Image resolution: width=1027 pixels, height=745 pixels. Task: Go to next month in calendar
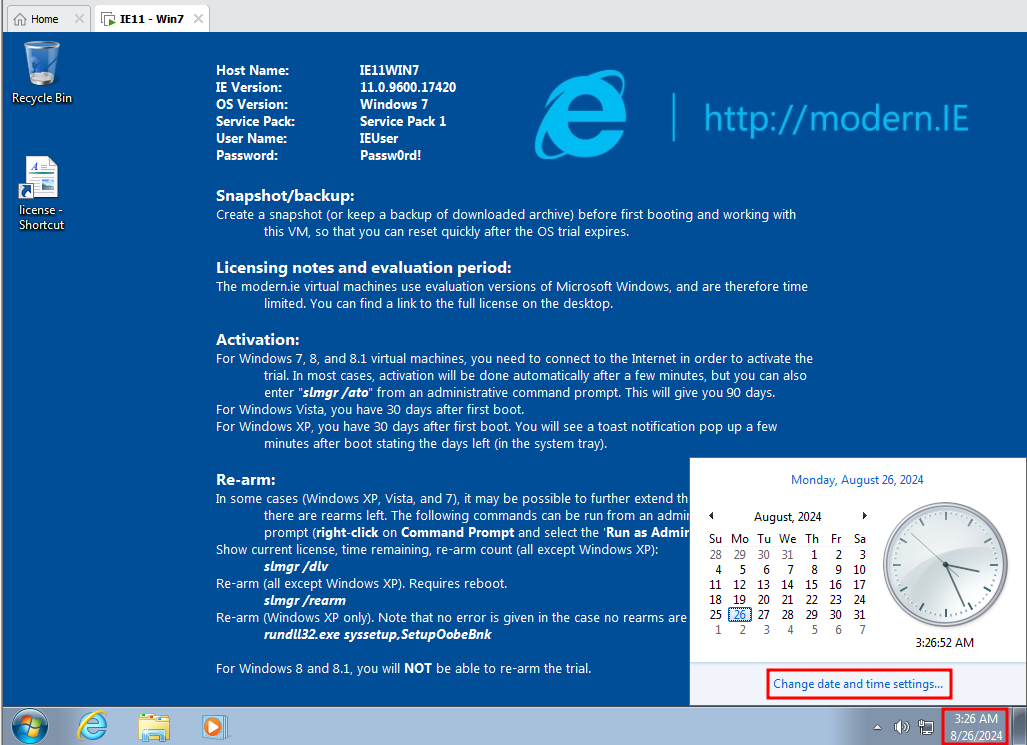pos(865,516)
